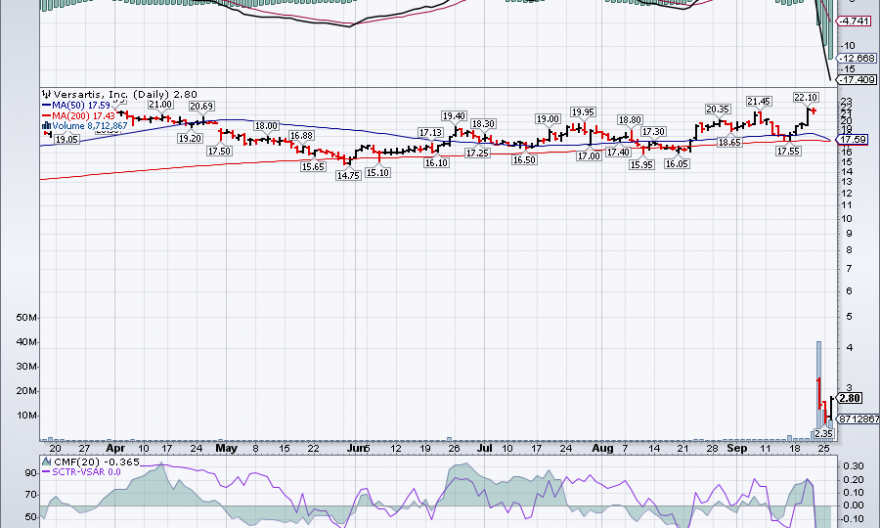Screen dimensions: 880x528
Task: Click the MA(200) 17.43 legend label
Action: pyautogui.click(x=85, y=116)
